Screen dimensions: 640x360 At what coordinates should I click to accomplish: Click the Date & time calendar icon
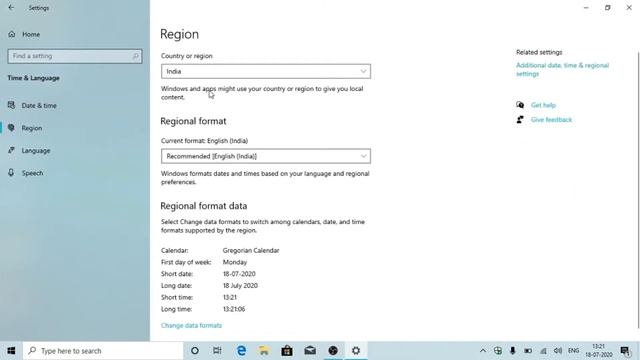point(11,105)
